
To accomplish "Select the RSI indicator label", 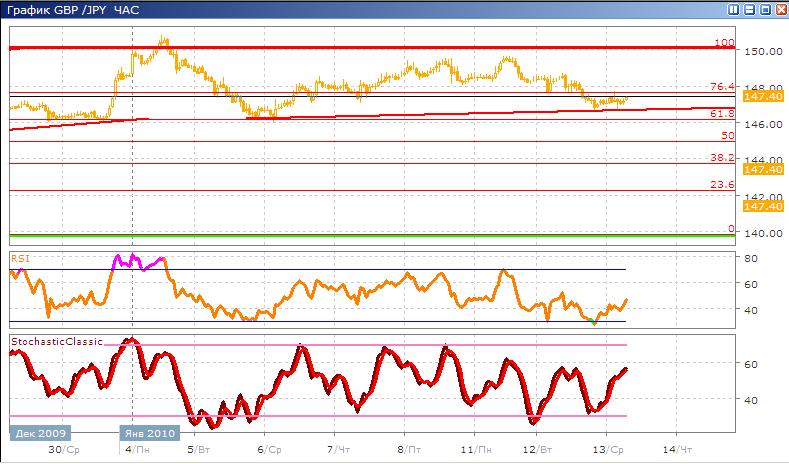I will [20, 257].
